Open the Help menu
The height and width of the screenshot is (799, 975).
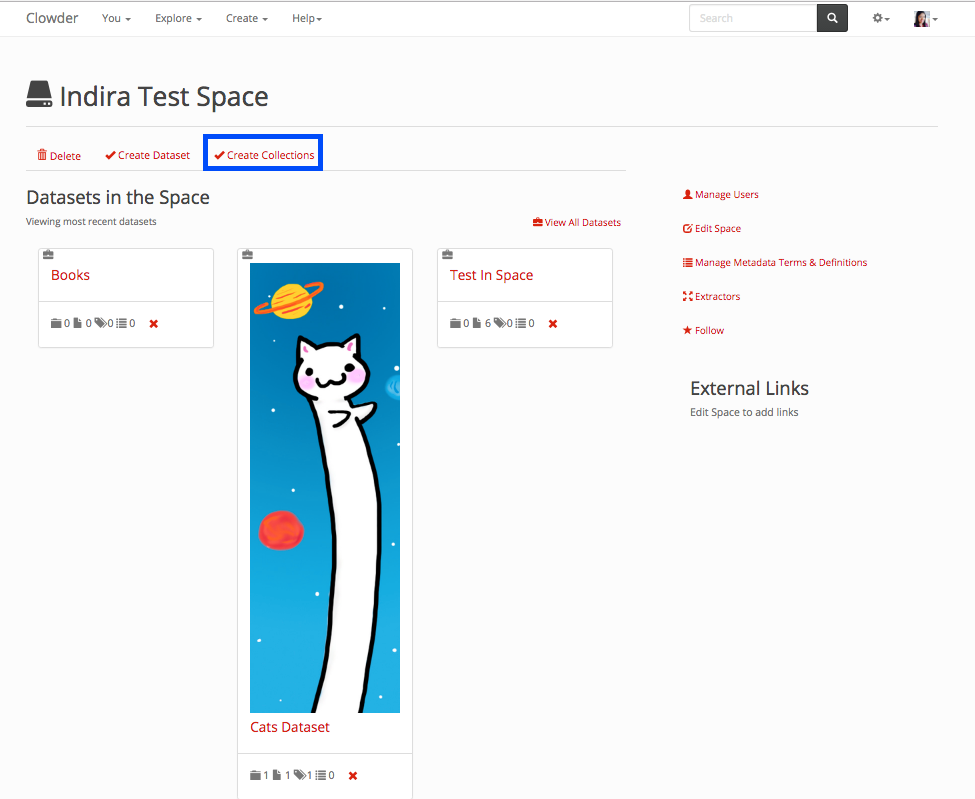click(307, 18)
